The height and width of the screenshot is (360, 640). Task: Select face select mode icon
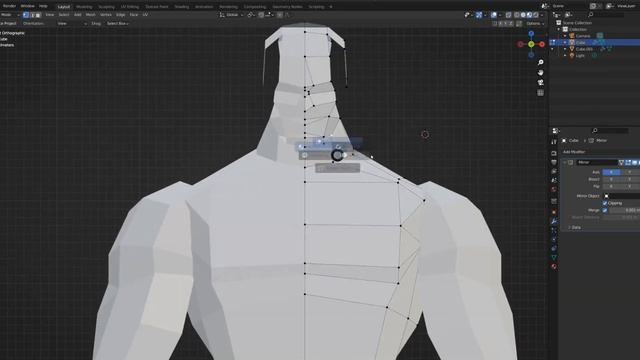[x=38, y=15]
